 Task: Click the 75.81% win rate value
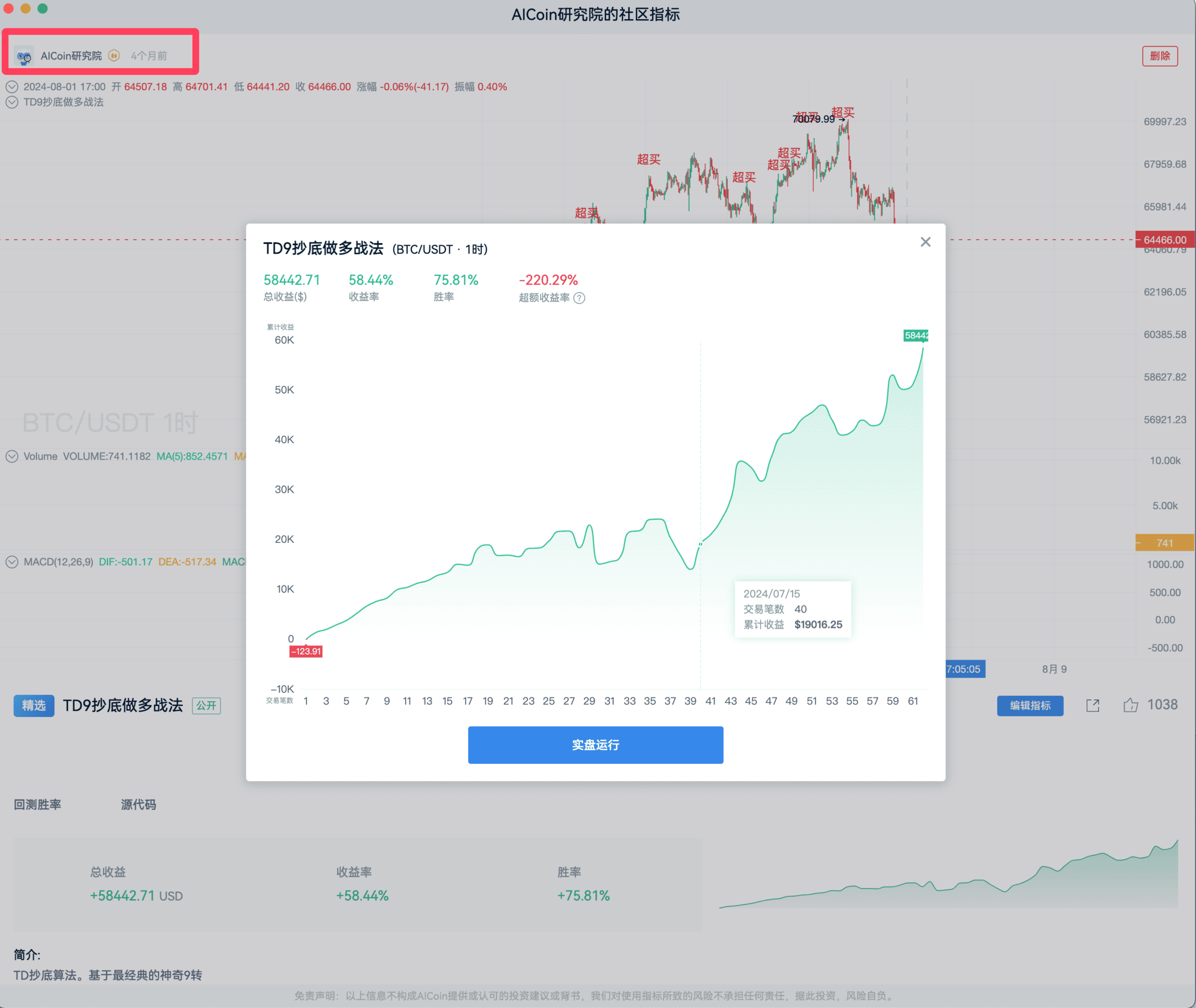point(456,280)
